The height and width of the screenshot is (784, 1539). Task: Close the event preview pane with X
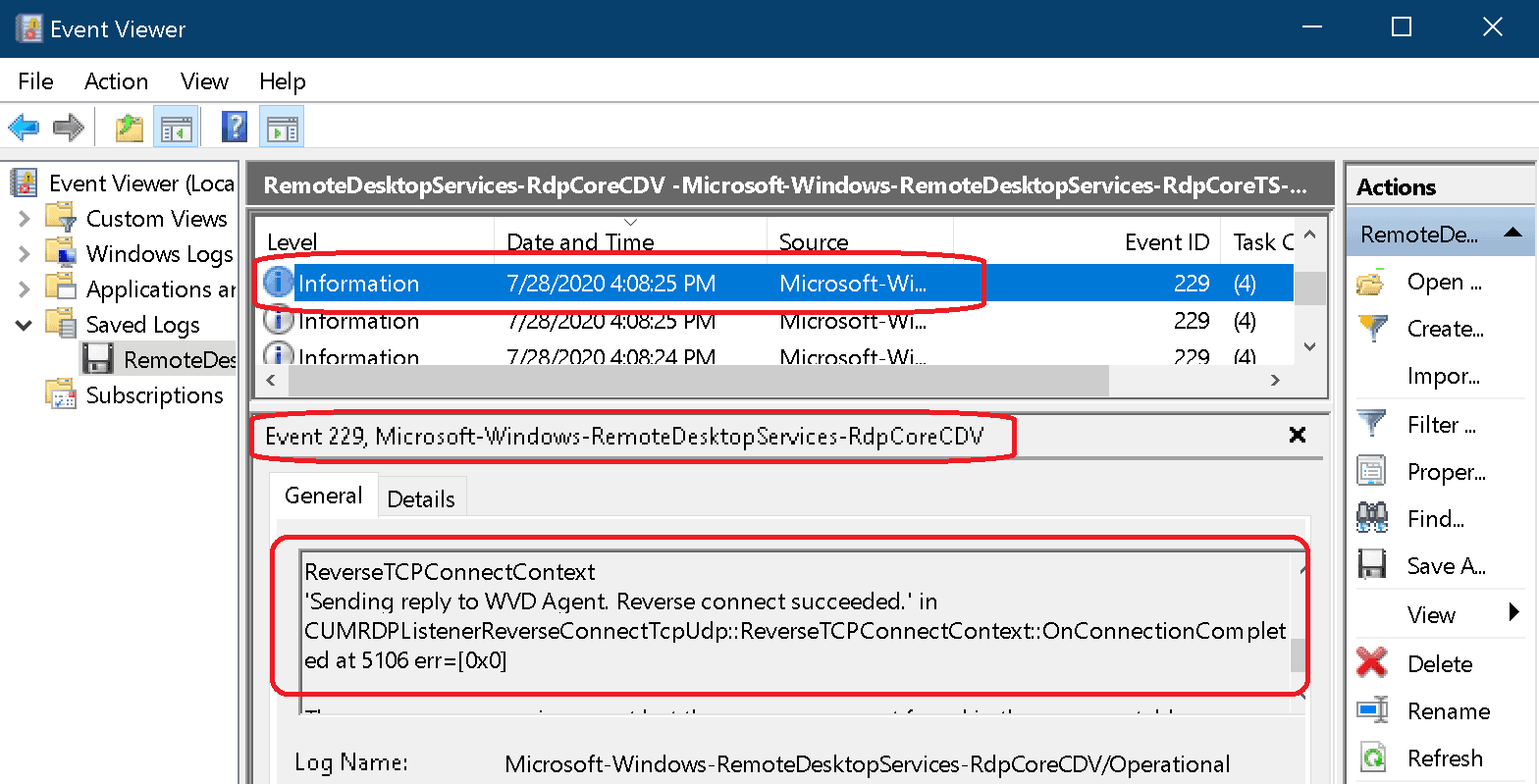point(1297,435)
